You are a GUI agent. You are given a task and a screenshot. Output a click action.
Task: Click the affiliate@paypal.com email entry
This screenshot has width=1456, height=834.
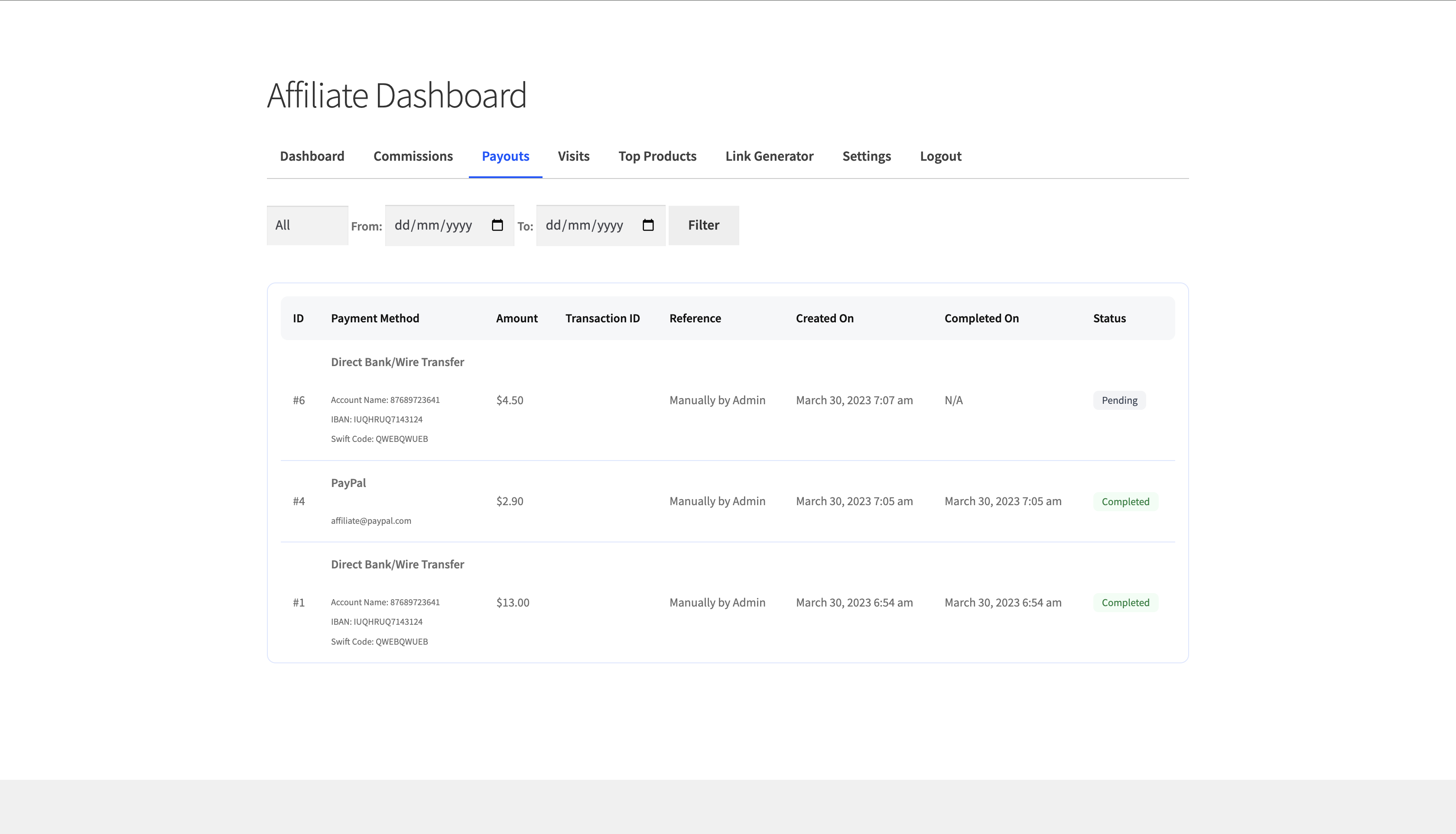[371, 520]
